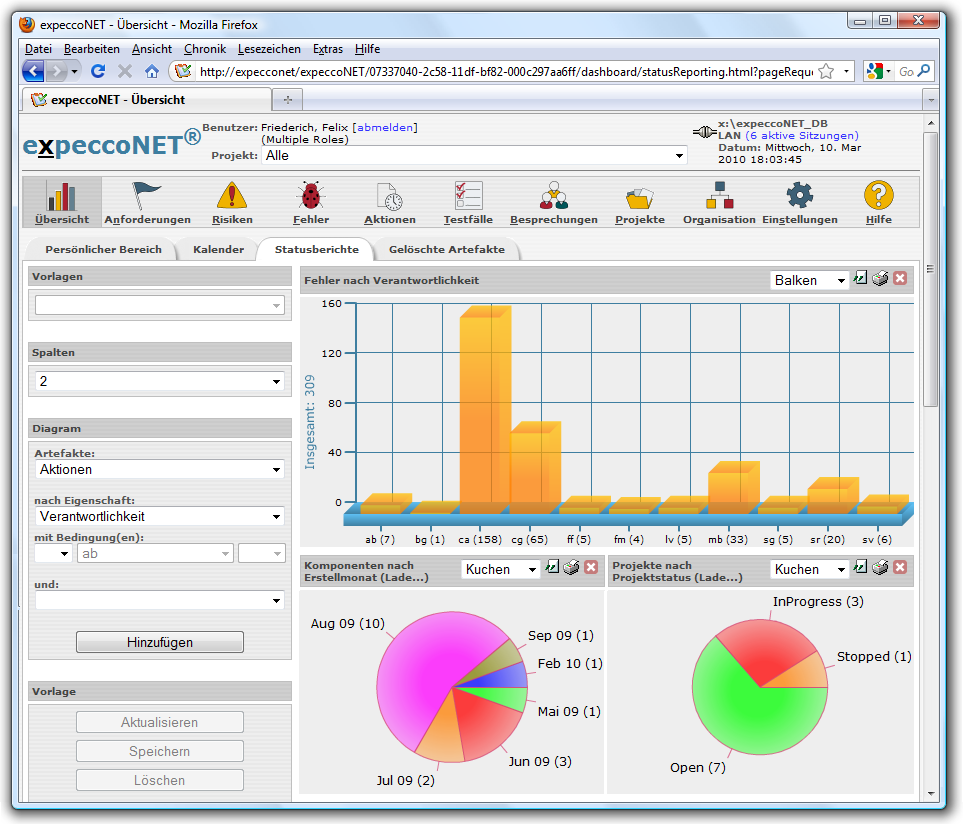This screenshot has height=825, width=963.
Task: Open the Spalten column count dropdown
Action: (160, 381)
